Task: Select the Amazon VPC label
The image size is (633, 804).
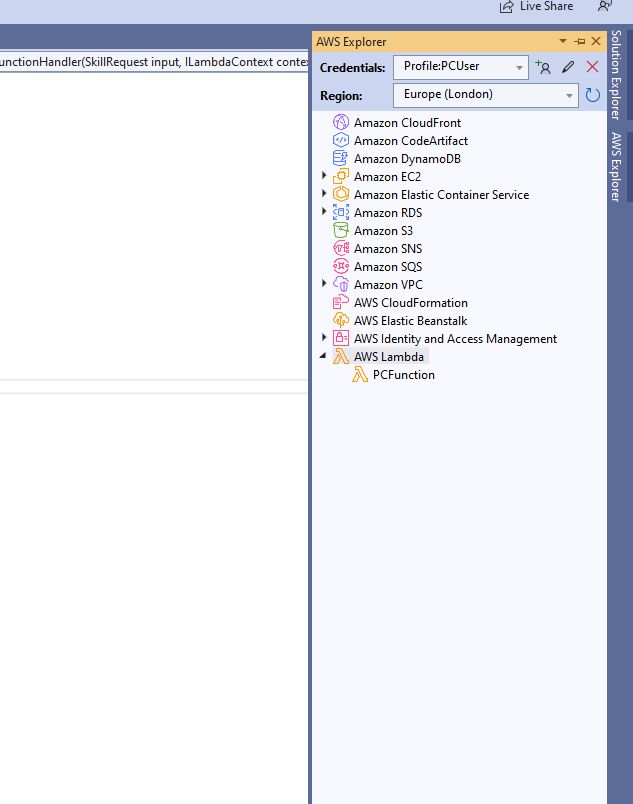Action: click(x=388, y=285)
